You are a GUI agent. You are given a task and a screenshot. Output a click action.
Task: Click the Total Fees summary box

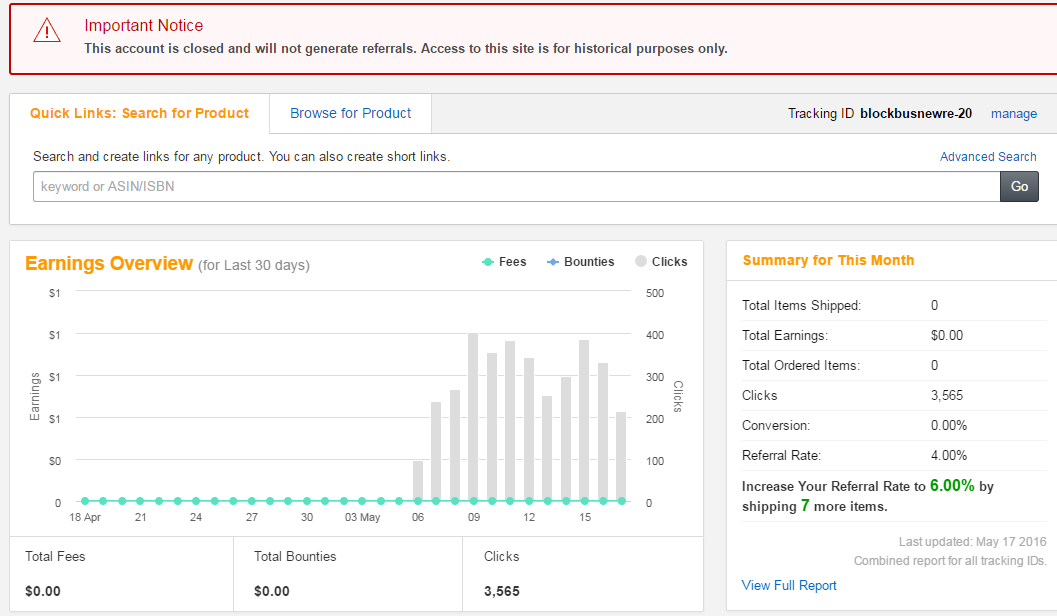pyautogui.click(x=121, y=573)
